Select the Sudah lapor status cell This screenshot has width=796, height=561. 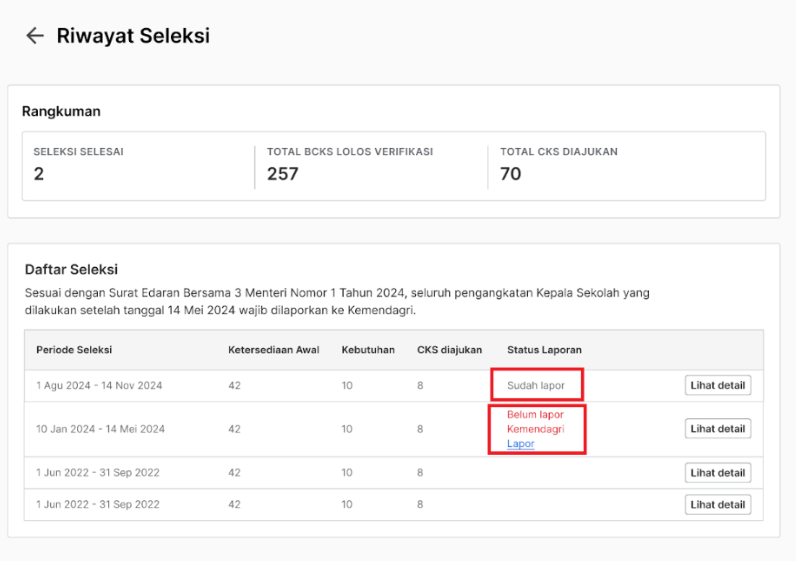click(x=536, y=385)
